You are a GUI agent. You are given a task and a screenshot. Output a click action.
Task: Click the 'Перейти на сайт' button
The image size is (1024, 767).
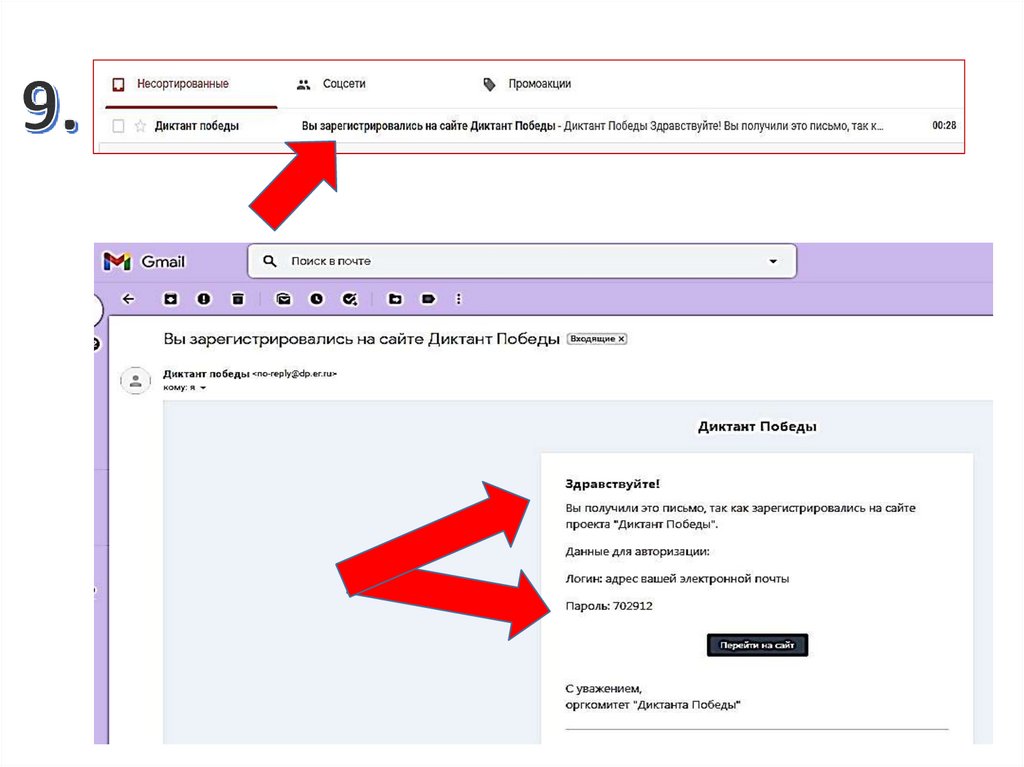point(757,645)
